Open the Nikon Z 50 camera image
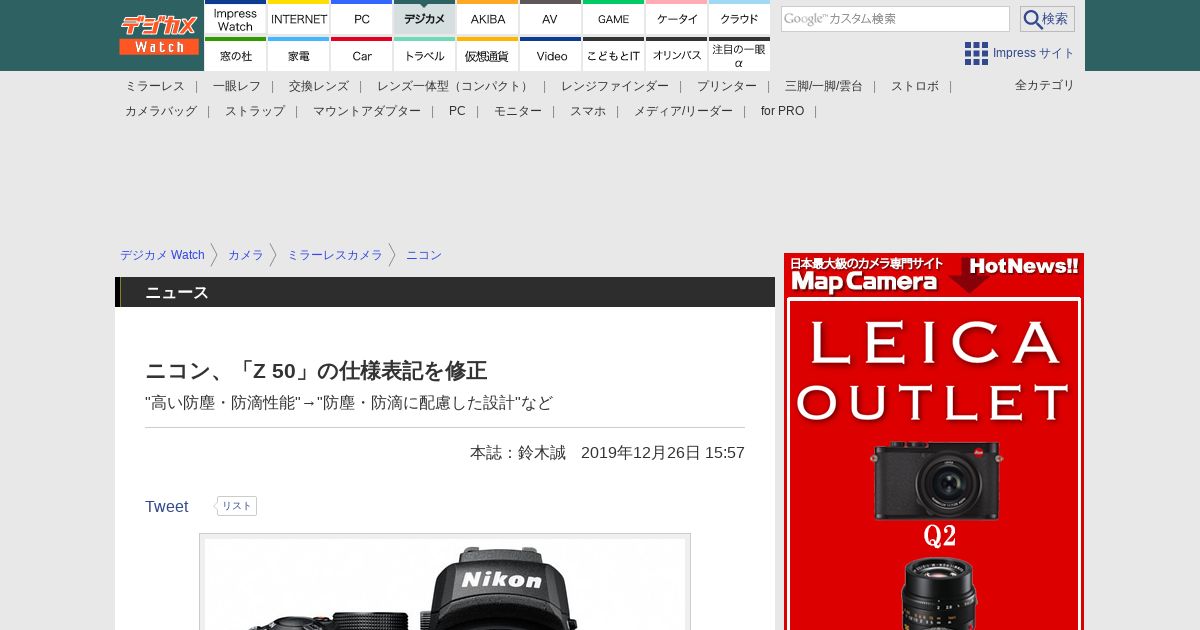1200x630 pixels. (445, 582)
